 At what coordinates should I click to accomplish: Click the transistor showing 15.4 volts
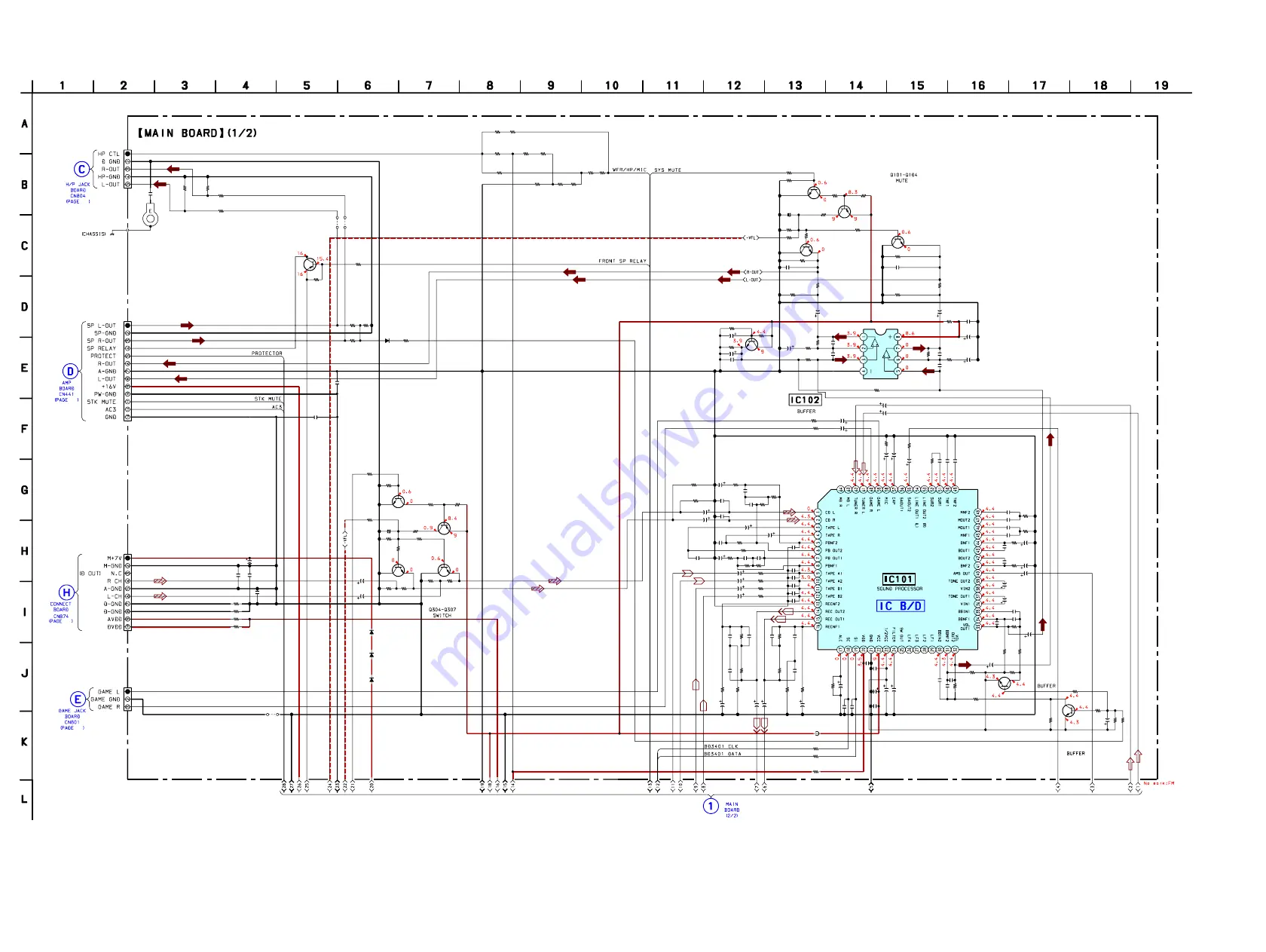point(309,265)
